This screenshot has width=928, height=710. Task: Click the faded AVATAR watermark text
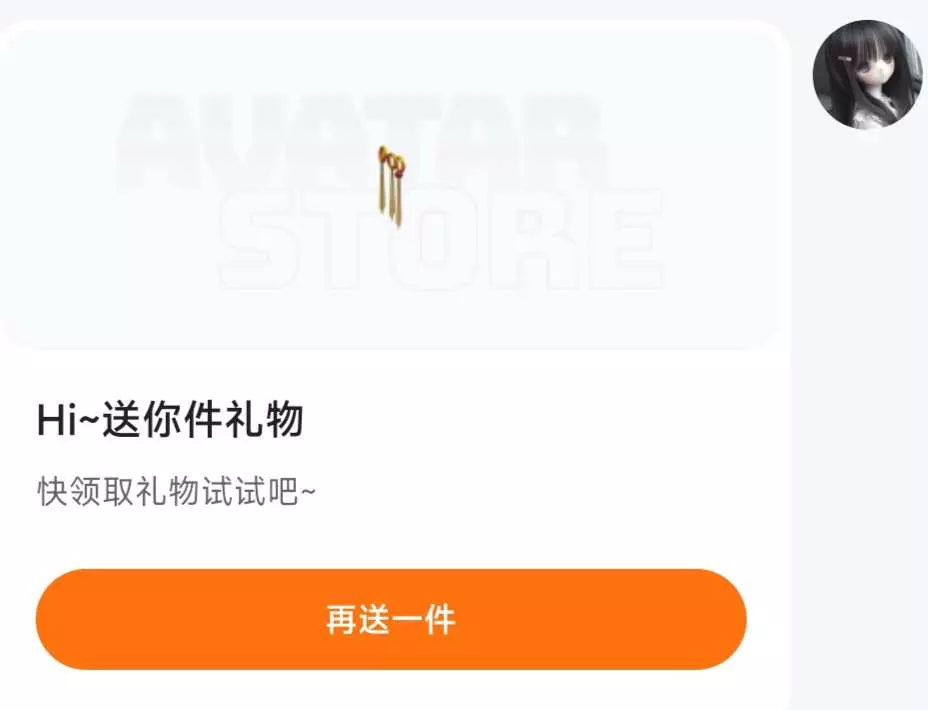pyautogui.click(x=361, y=142)
